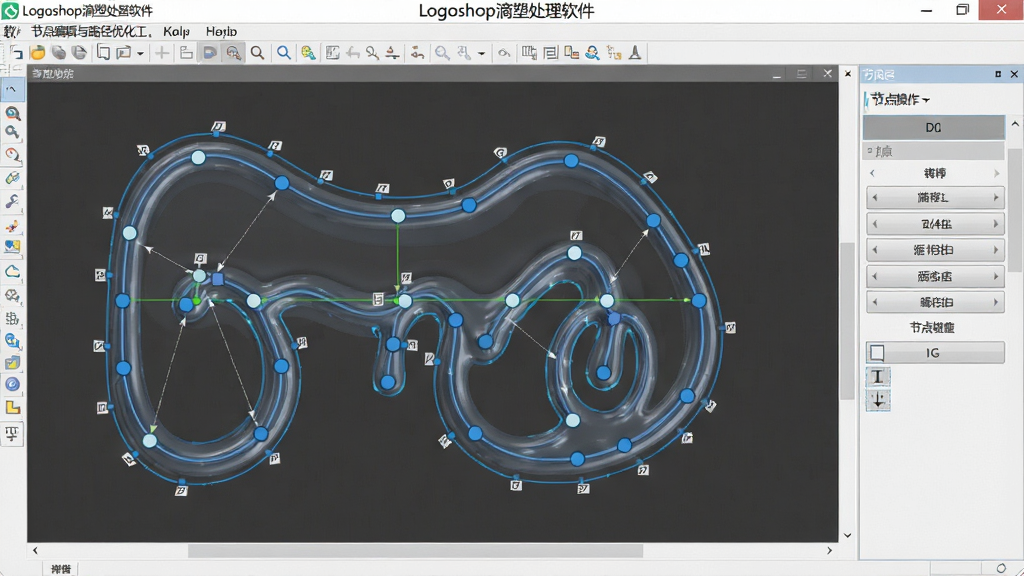This screenshot has width=1024, height=576.
Task: Select the text alignment tool at sidebar bottom
Action: point(12,434)
